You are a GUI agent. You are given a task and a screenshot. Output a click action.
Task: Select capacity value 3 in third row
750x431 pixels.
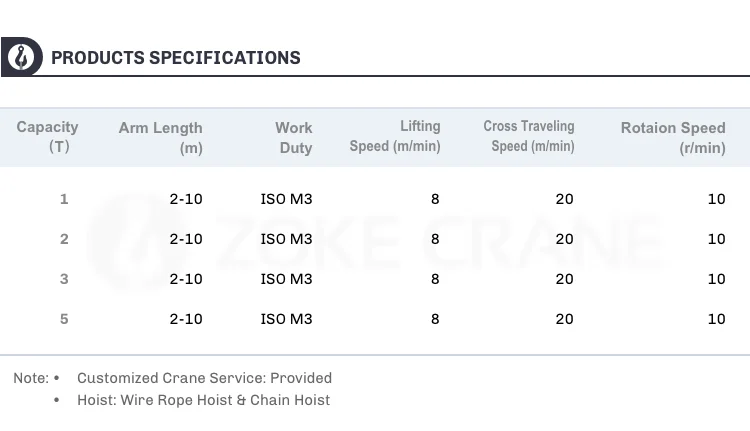pos(64,279)
